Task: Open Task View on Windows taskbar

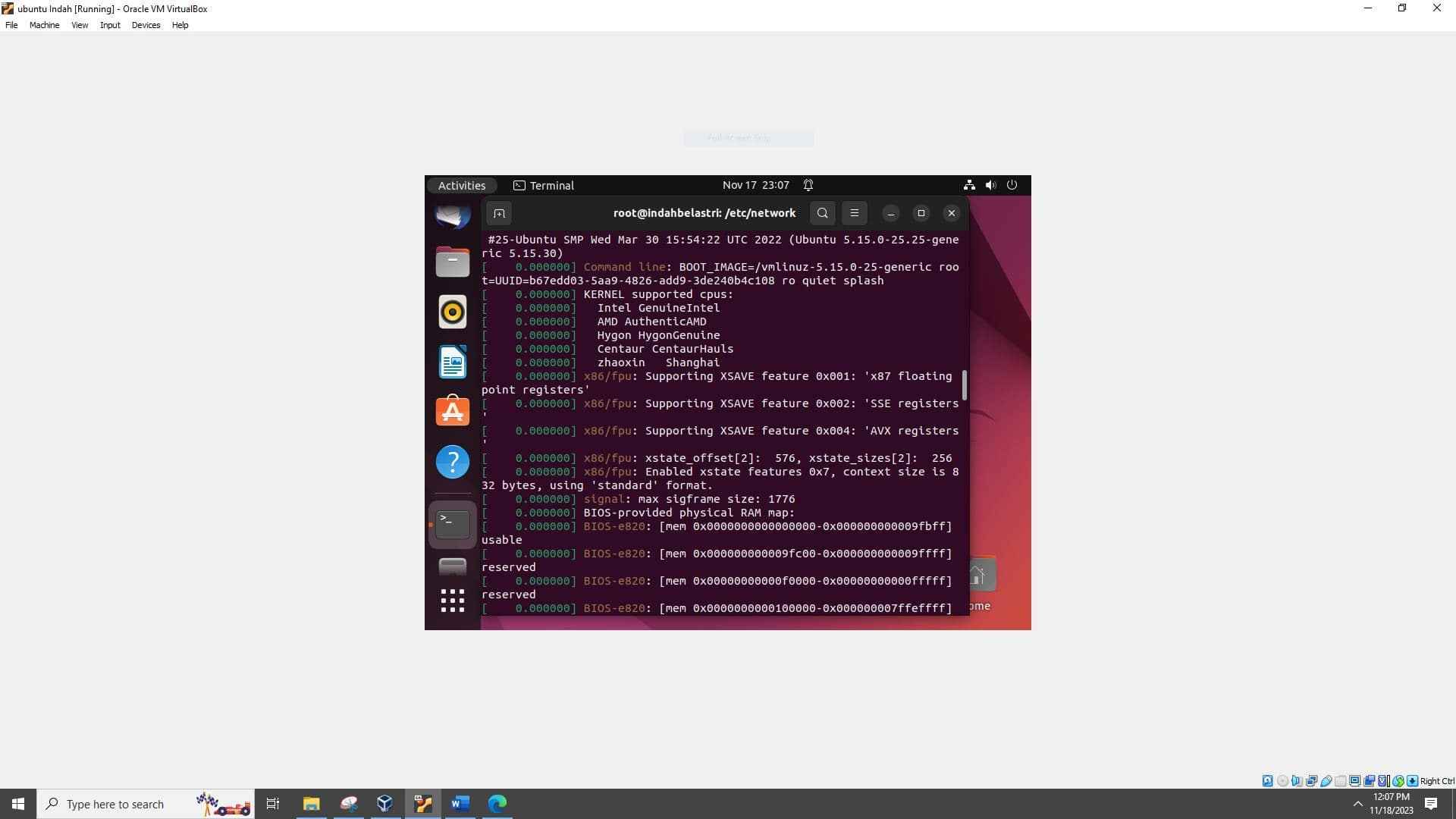Action: [x=273, y=804]
